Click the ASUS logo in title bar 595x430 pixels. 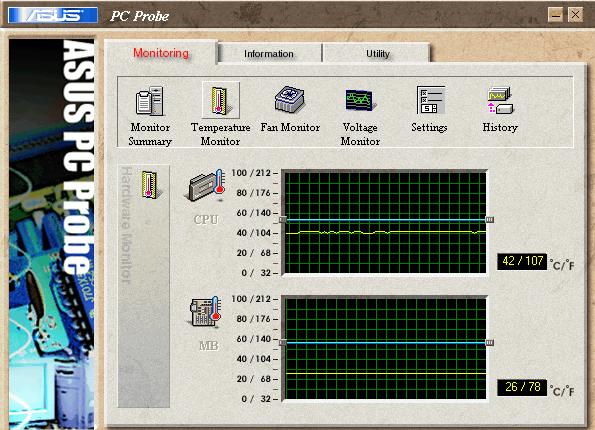[53, 15]
